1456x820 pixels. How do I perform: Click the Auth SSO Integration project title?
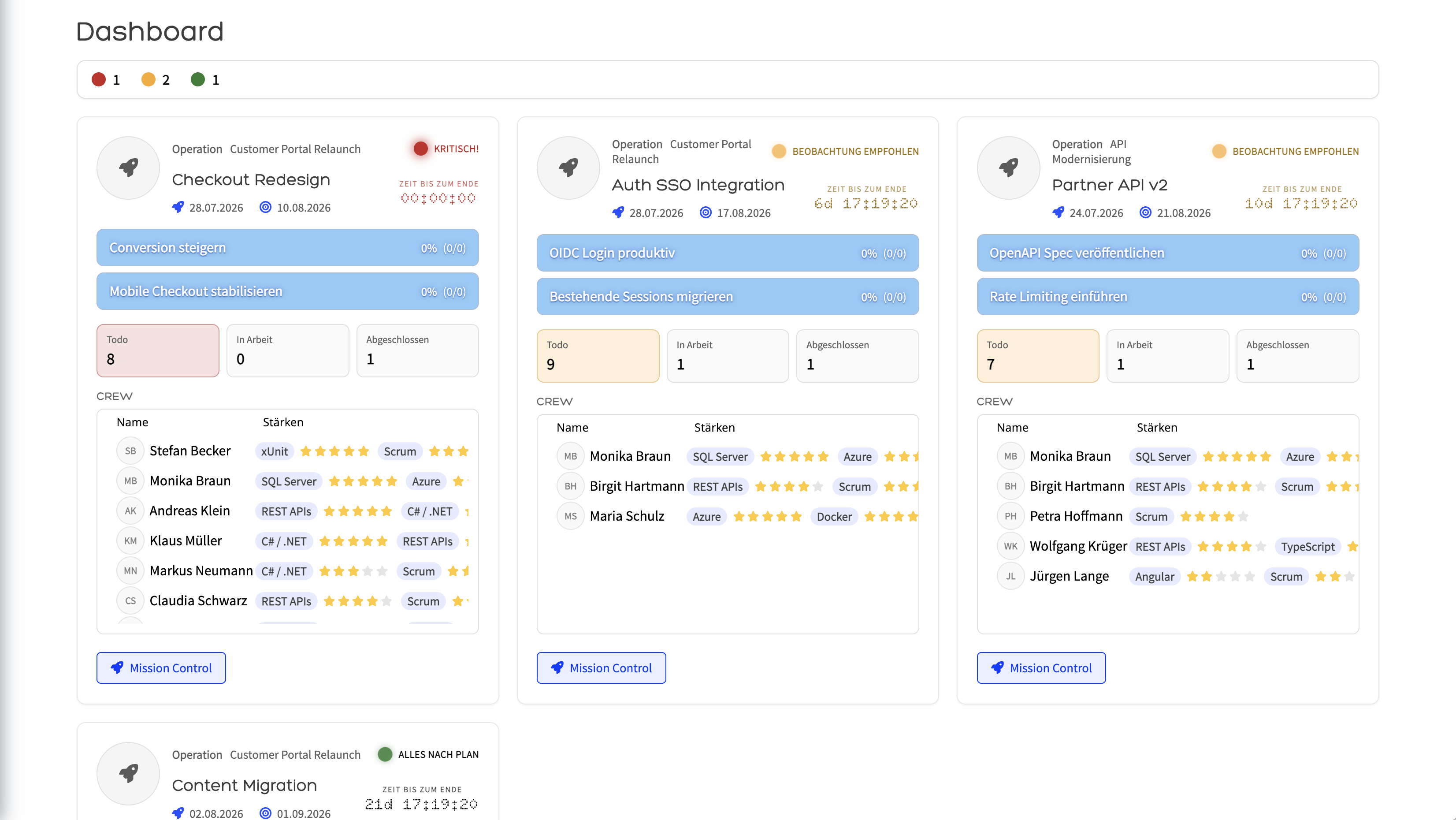tap(698, 185)
